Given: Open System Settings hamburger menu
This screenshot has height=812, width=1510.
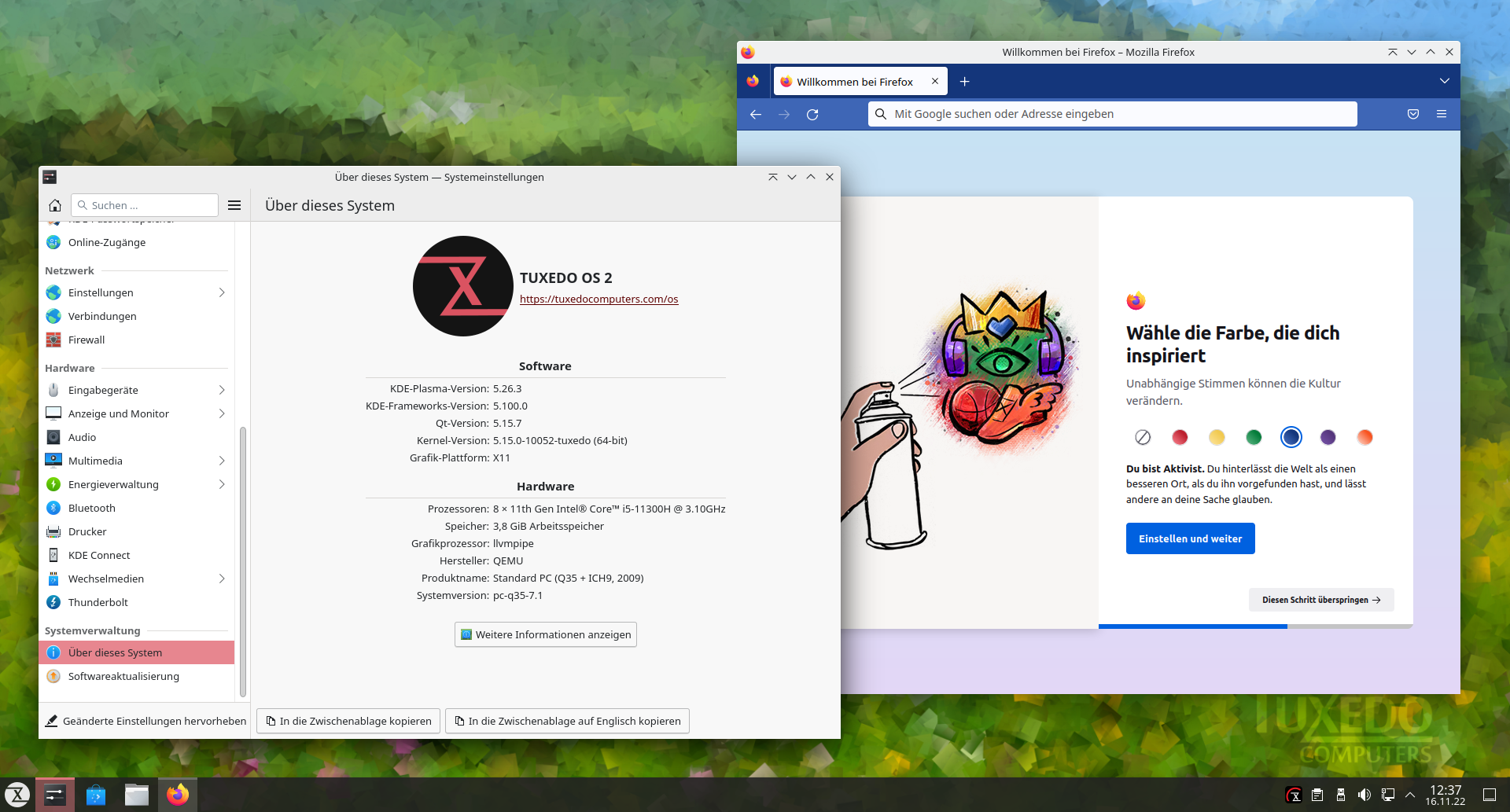Looking at the screenshot, I should (234, 205).
